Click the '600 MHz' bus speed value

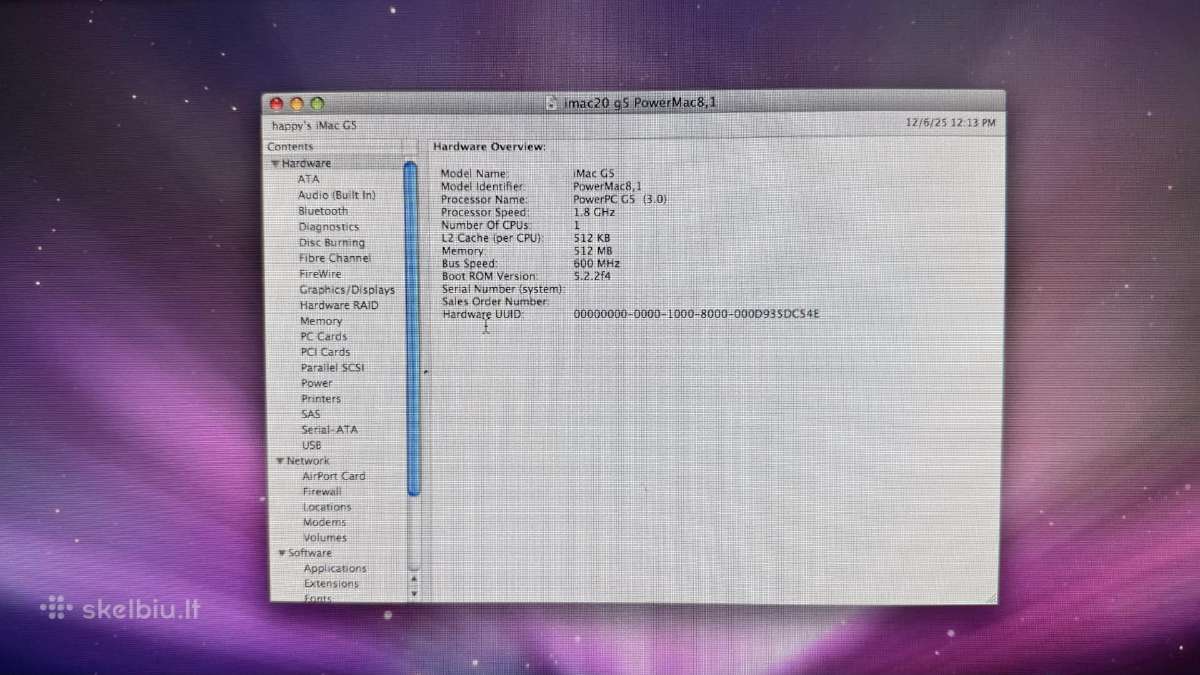(597, 263)
